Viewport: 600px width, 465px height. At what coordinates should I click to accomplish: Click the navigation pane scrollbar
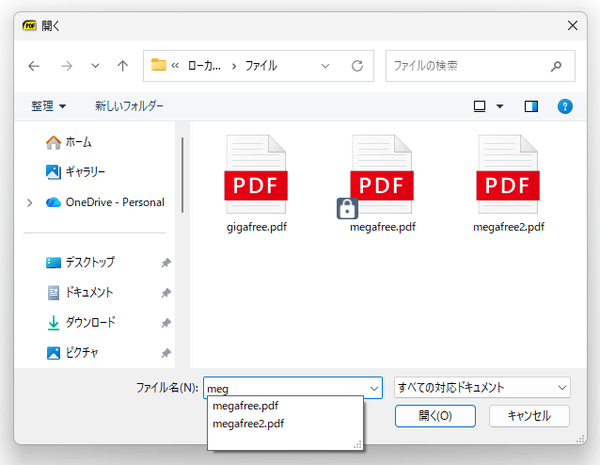point(183,175)
